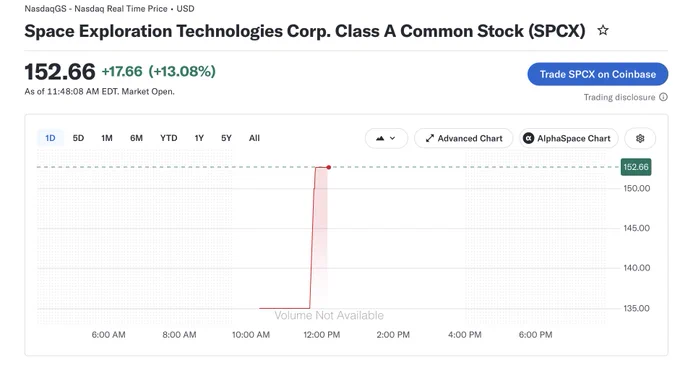Image resolution: width=680 pixels, height=368 pixels.
Task: Choose the 1Y time range
Action: 199,138
